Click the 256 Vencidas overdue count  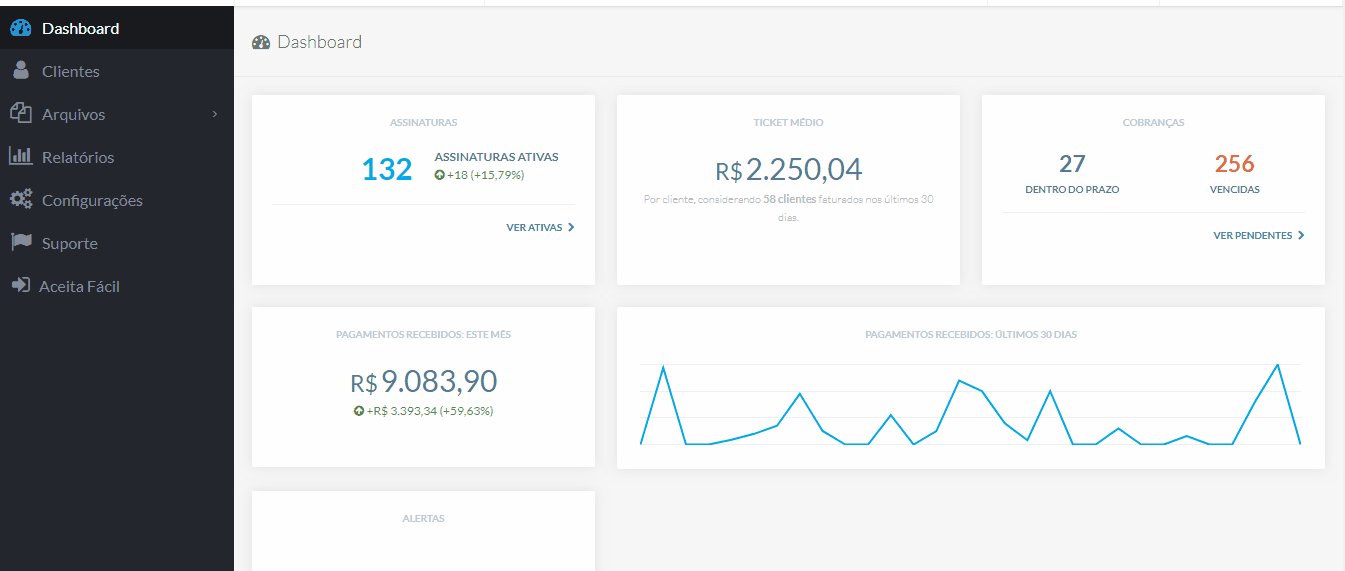pyautogui.click(x=1234, y=164)
